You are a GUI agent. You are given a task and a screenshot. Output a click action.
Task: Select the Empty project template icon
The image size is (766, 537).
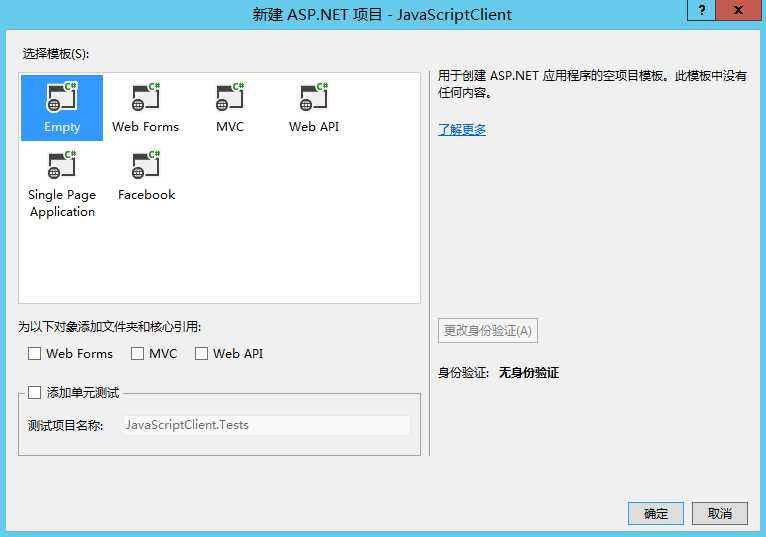(x=62, y=107)
